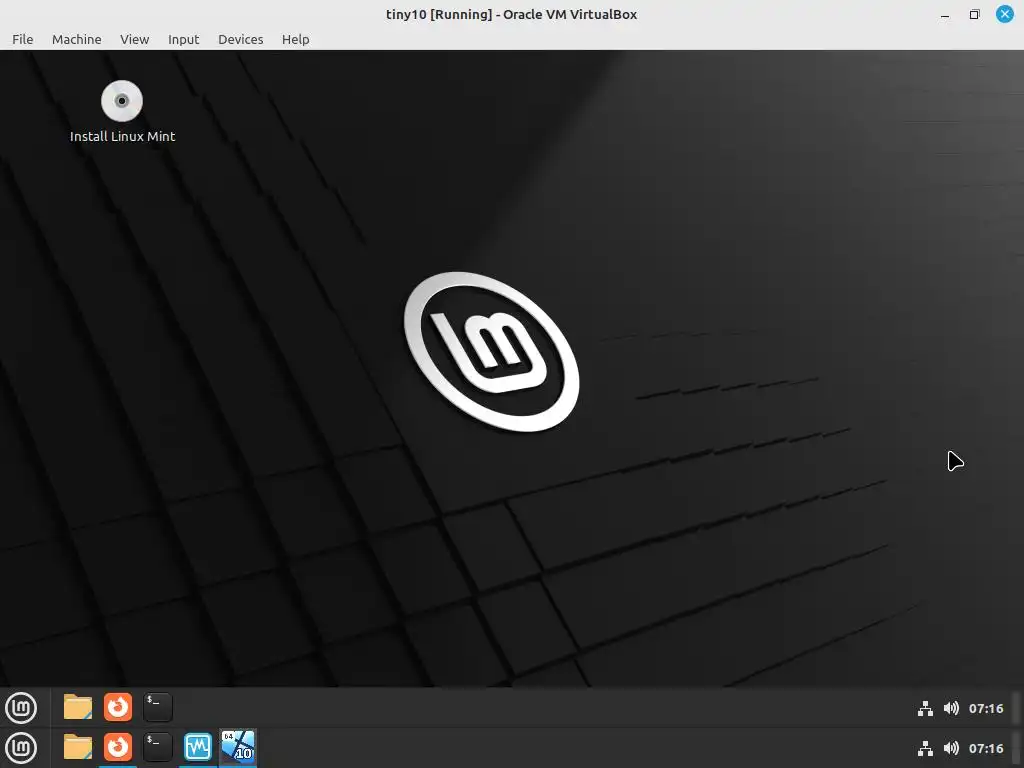This screenshot has height=768, width=1024.
Task: Open the Mint menu inside the VM panel
Action: [21, 708]
